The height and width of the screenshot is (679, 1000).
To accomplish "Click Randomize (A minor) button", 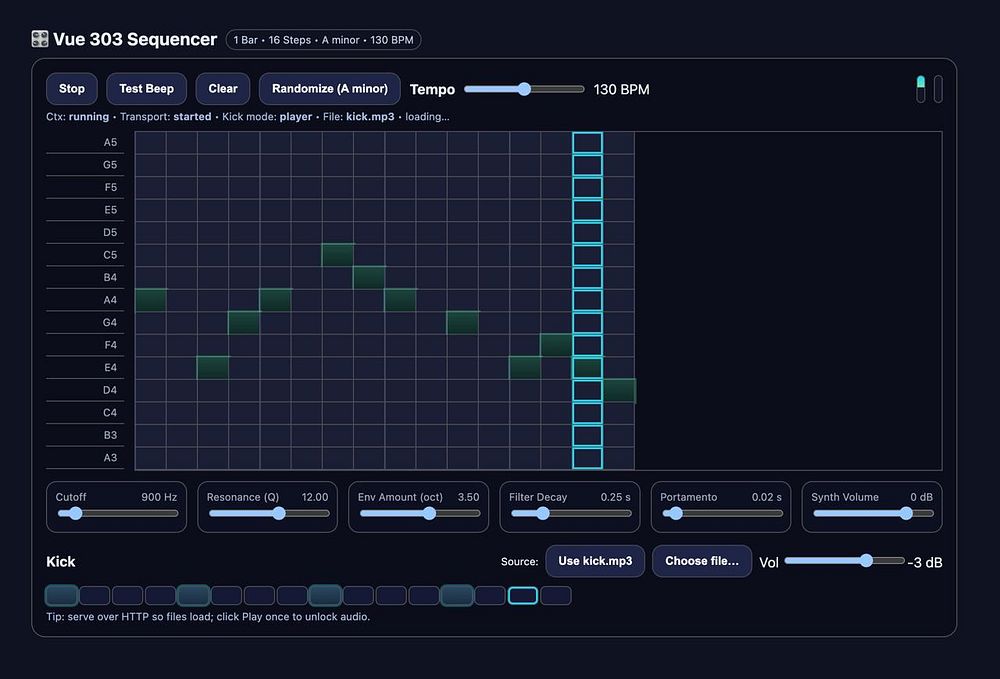I will point(330,89).
